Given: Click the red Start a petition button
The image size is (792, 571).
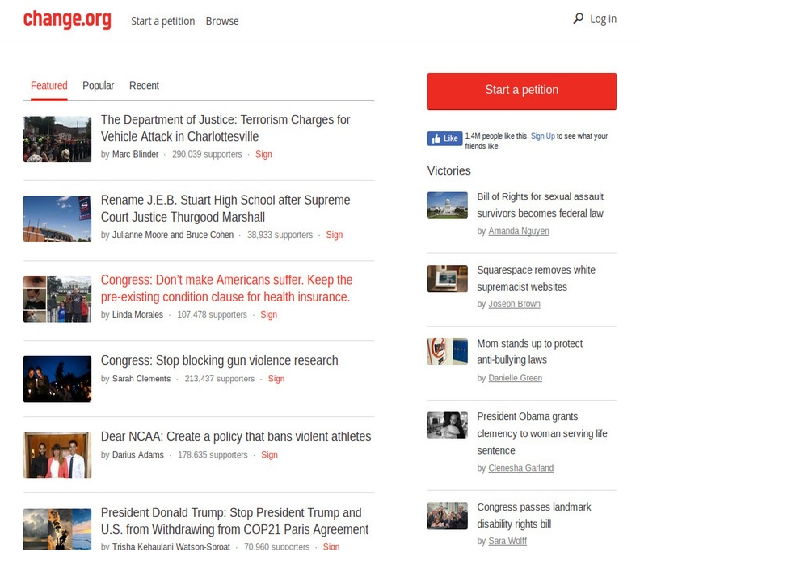Looking at the screenshot, I should pos(521,90).
